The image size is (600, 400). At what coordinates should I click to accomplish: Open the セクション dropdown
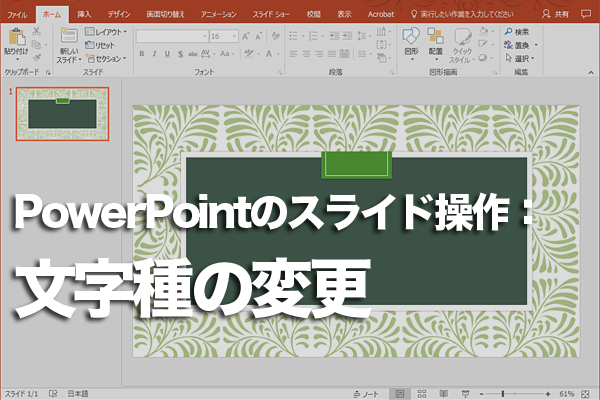pyautogui.click(x=106, y=59)
